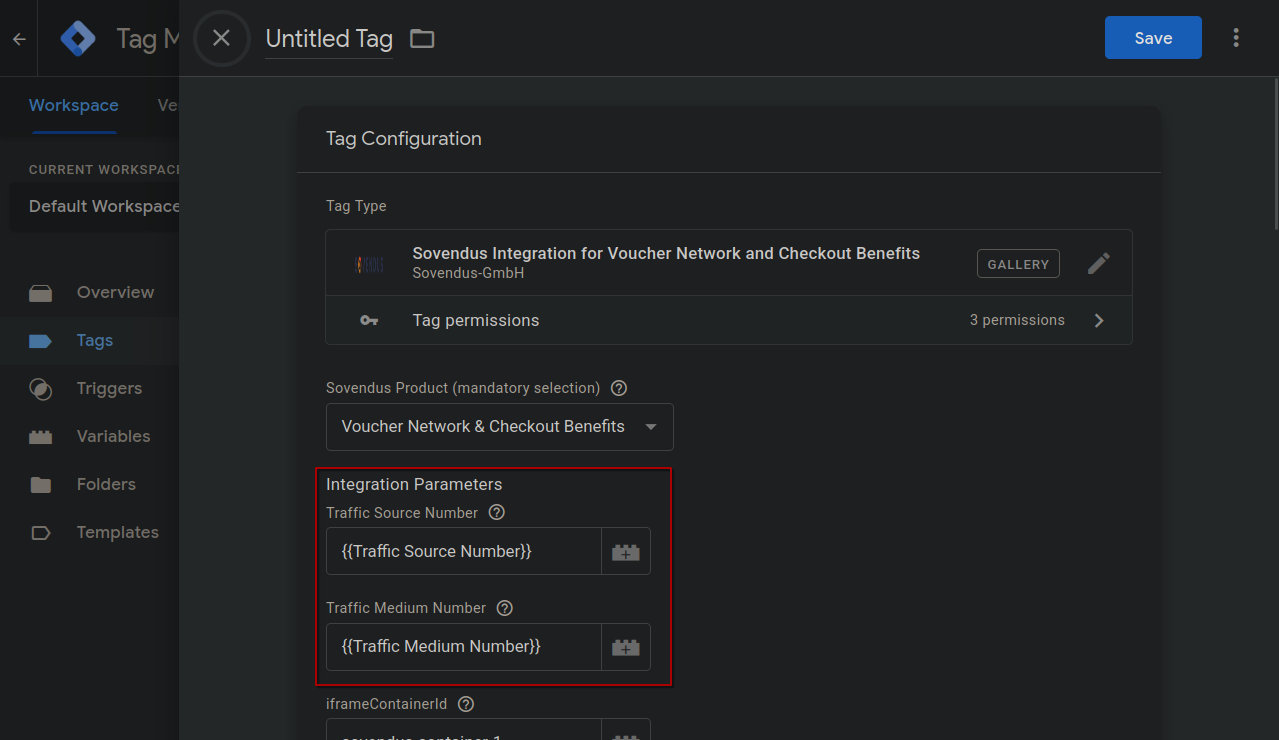Image resolution: width=1279 pixels, height=740 pixels.
Task: Open the folder icon next to Untitled Tag
Action: [422, 39]
